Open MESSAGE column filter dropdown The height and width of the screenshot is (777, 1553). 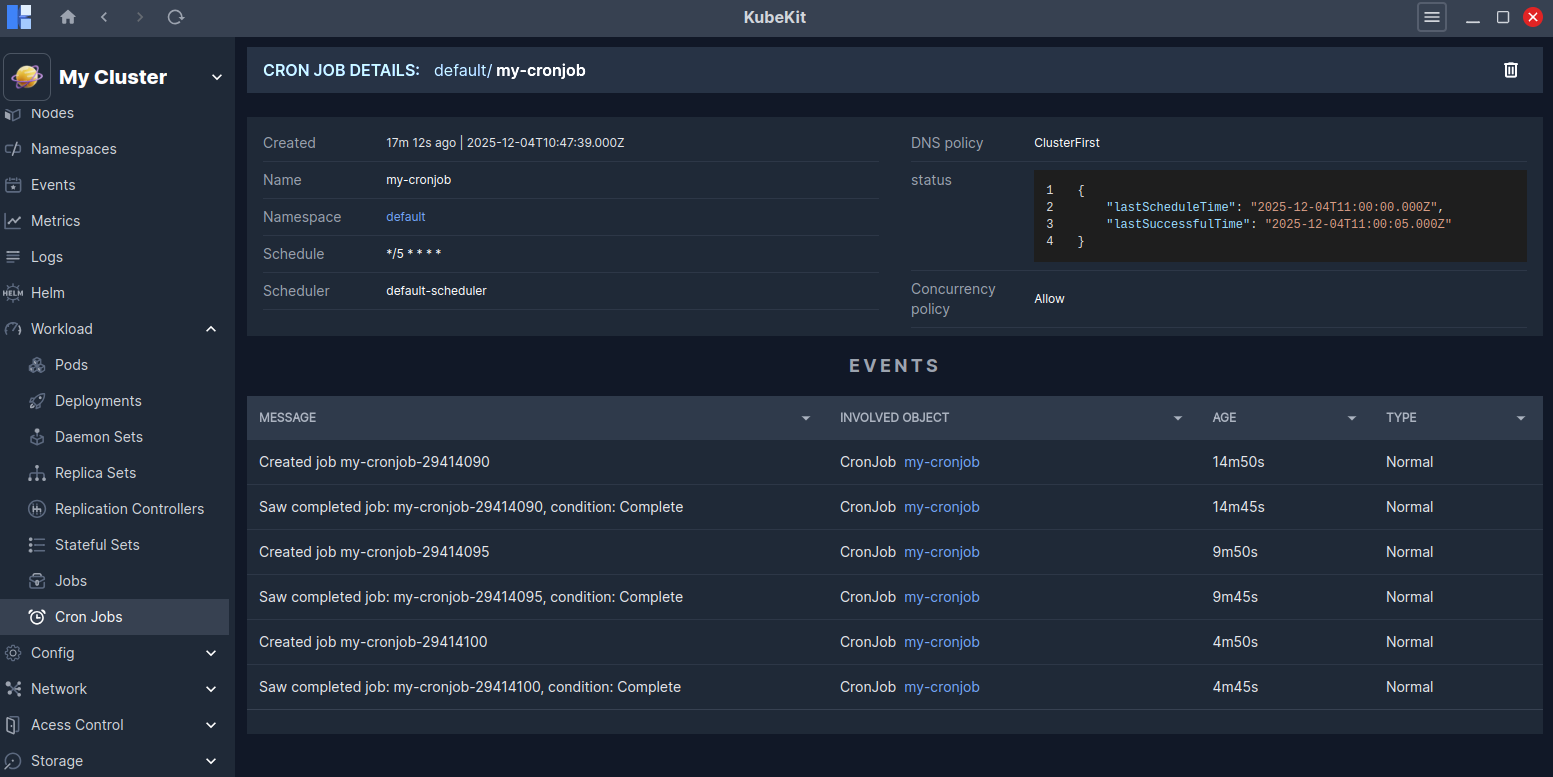click(x=805, y=418)
